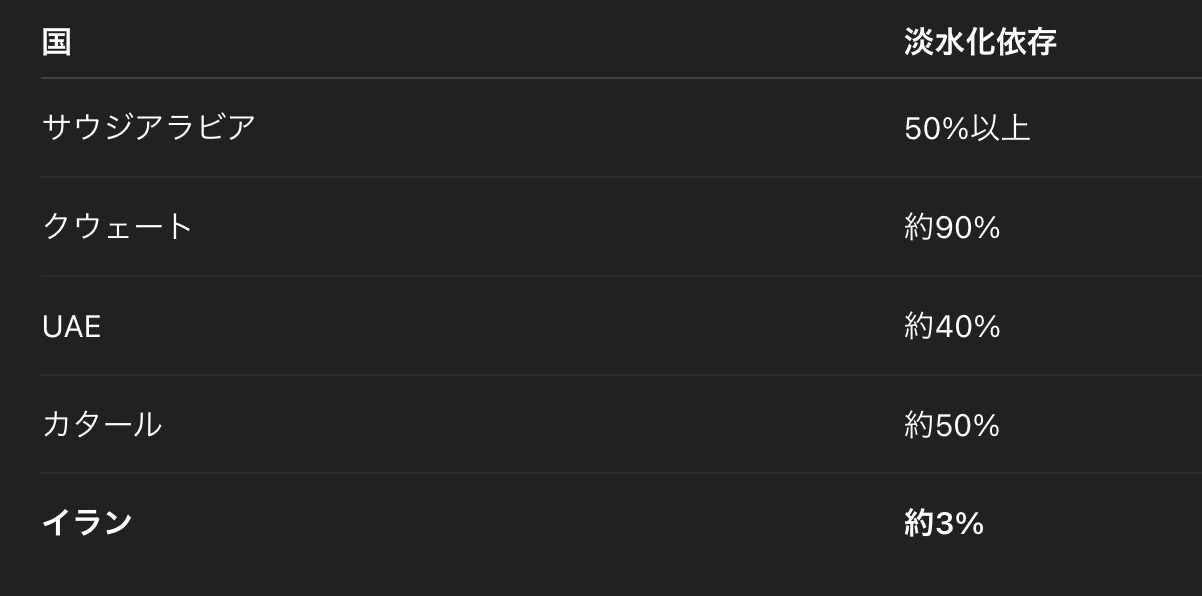This screenshot has height=596, width=1202.
Task: Click the divider between クウェート and UAE rows
Action: tap(600, 276)
